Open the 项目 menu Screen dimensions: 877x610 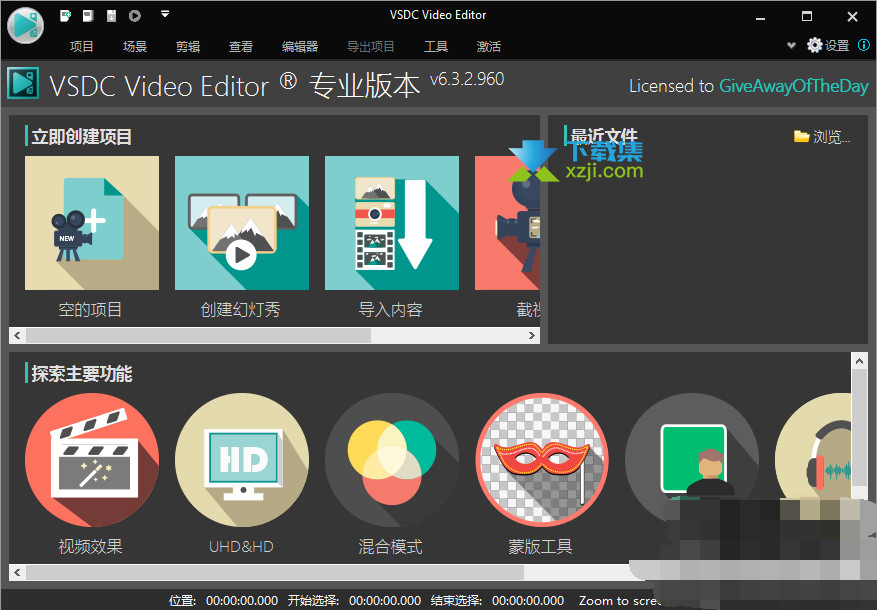click(82, 46)
